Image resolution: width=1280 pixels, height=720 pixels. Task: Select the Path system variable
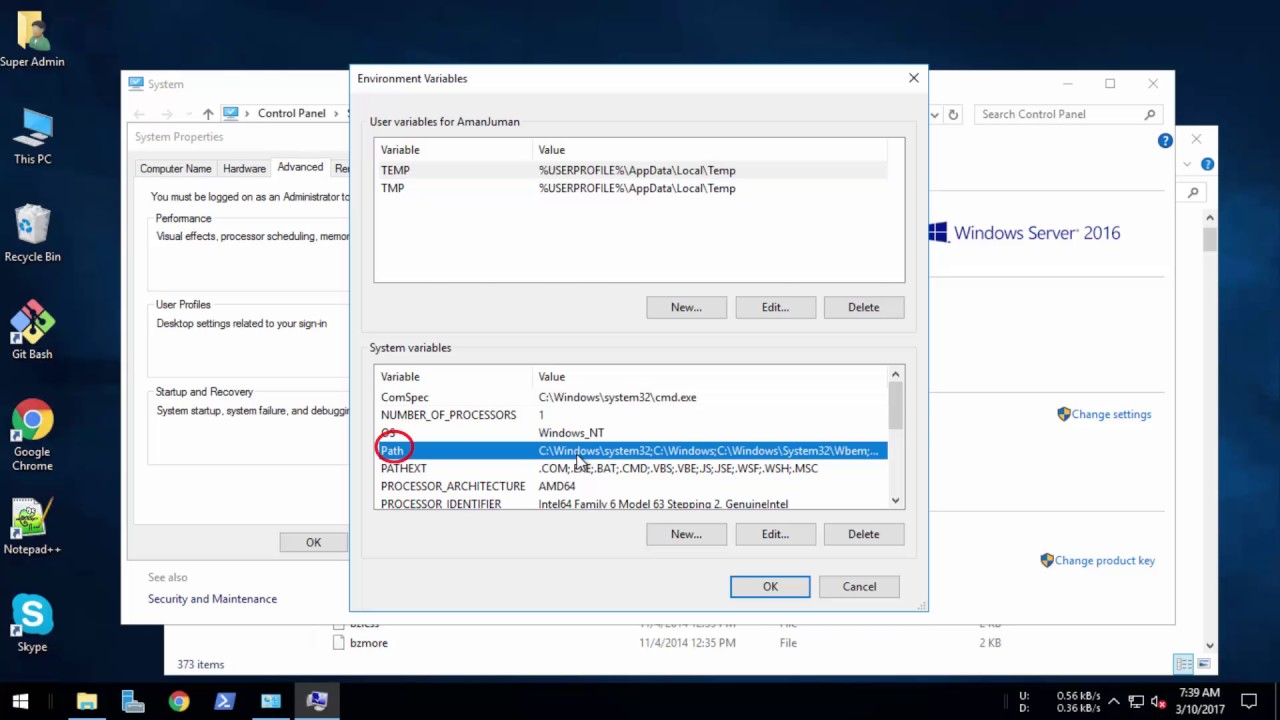point(631,451)
